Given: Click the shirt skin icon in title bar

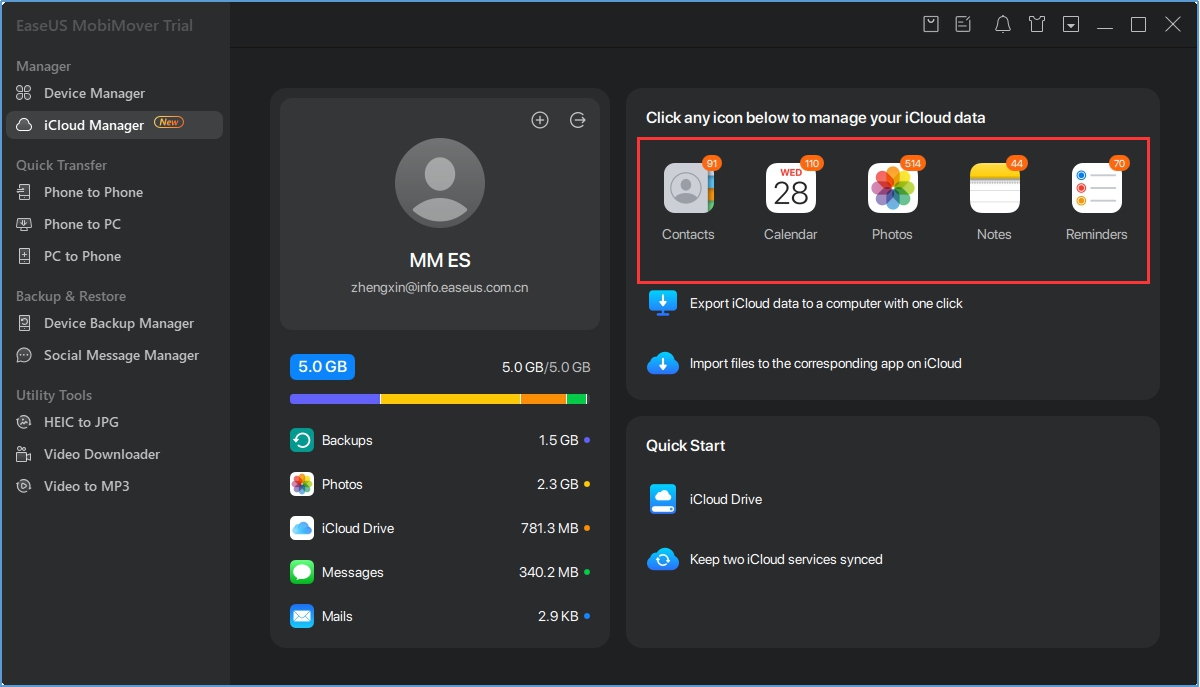Looking at the screenshot, I should tap(1037, 25).
